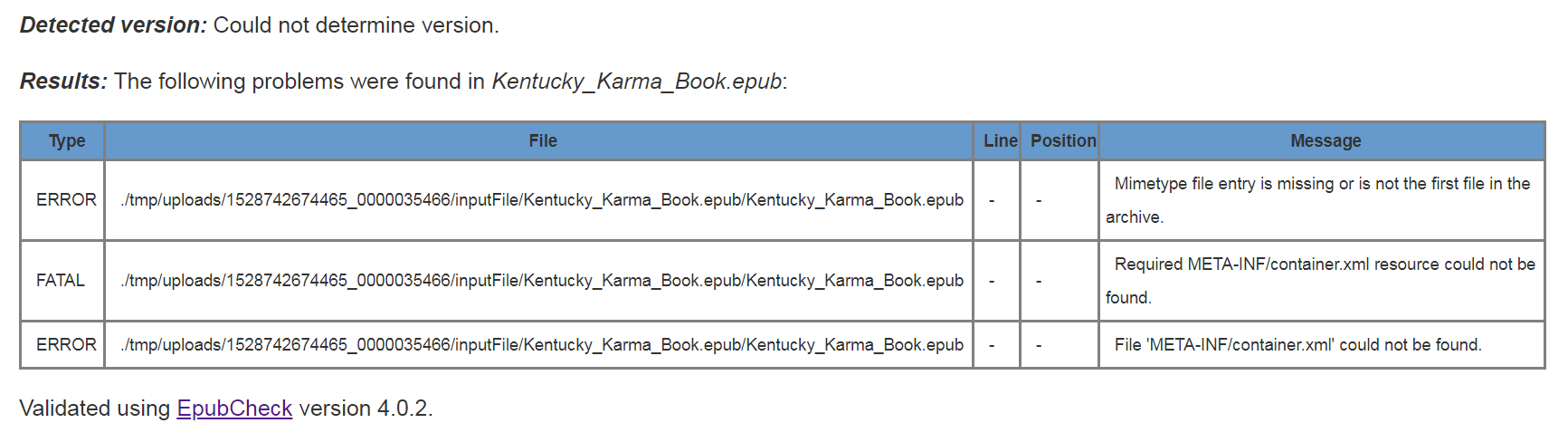The image size is (1568, 423).
Task: Click the first row's ERROR type cell
Action: pos(66,200)
